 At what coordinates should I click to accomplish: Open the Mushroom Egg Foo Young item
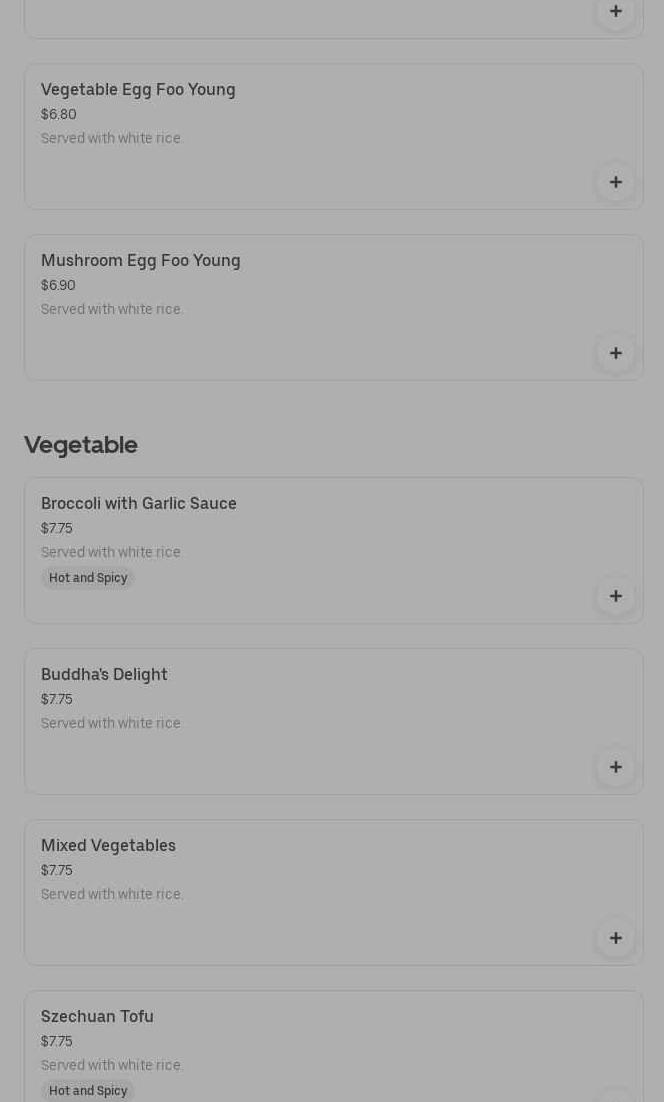[140, 261]
